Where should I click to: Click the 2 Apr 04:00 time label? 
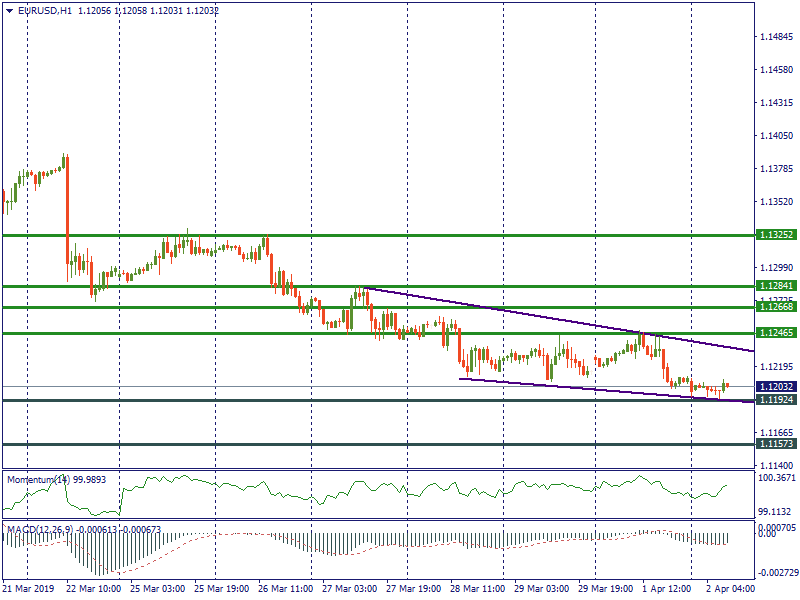(730, 590)
